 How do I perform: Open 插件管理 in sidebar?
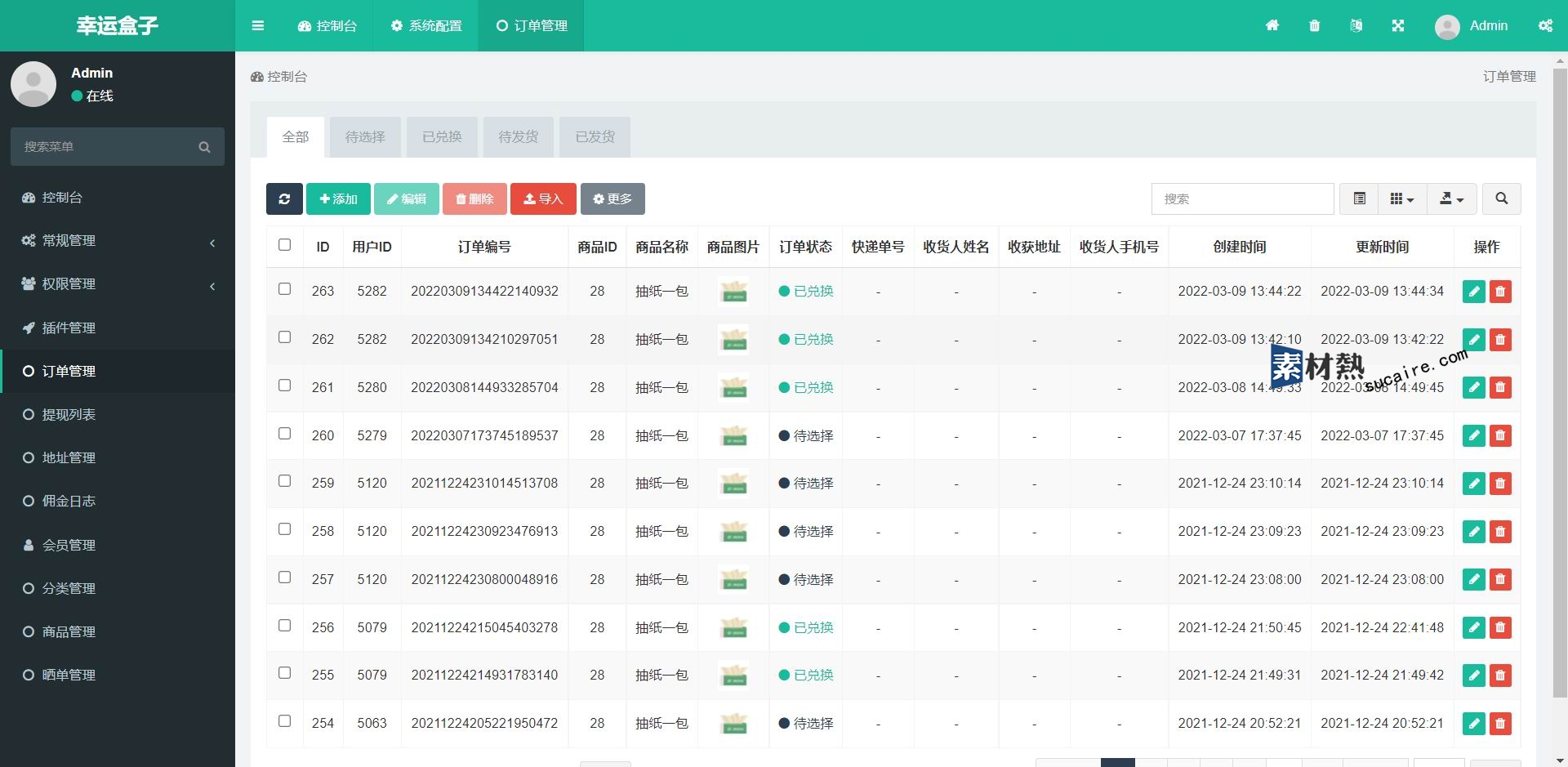pyautogui.click(x=118, y=328)
